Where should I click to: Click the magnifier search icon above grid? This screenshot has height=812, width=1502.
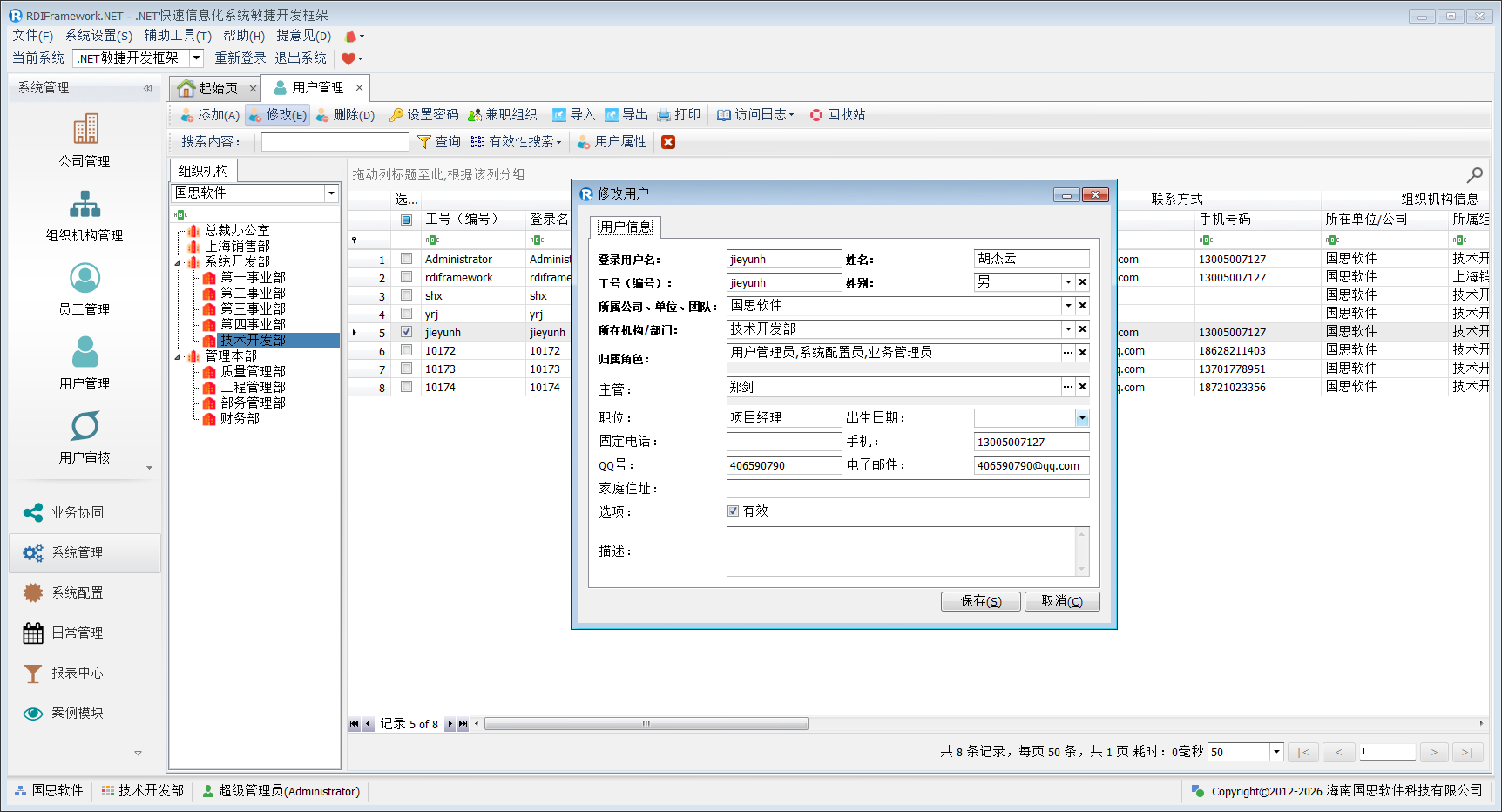pyautogui.click(x=1474, y=175)
